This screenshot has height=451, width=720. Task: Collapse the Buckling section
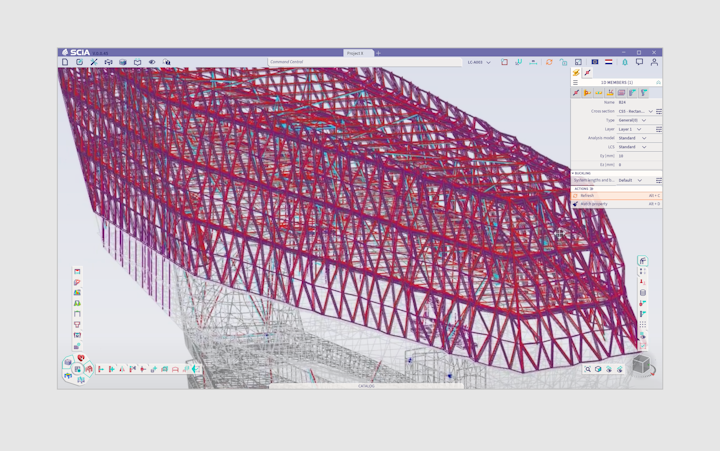[573, 173]
